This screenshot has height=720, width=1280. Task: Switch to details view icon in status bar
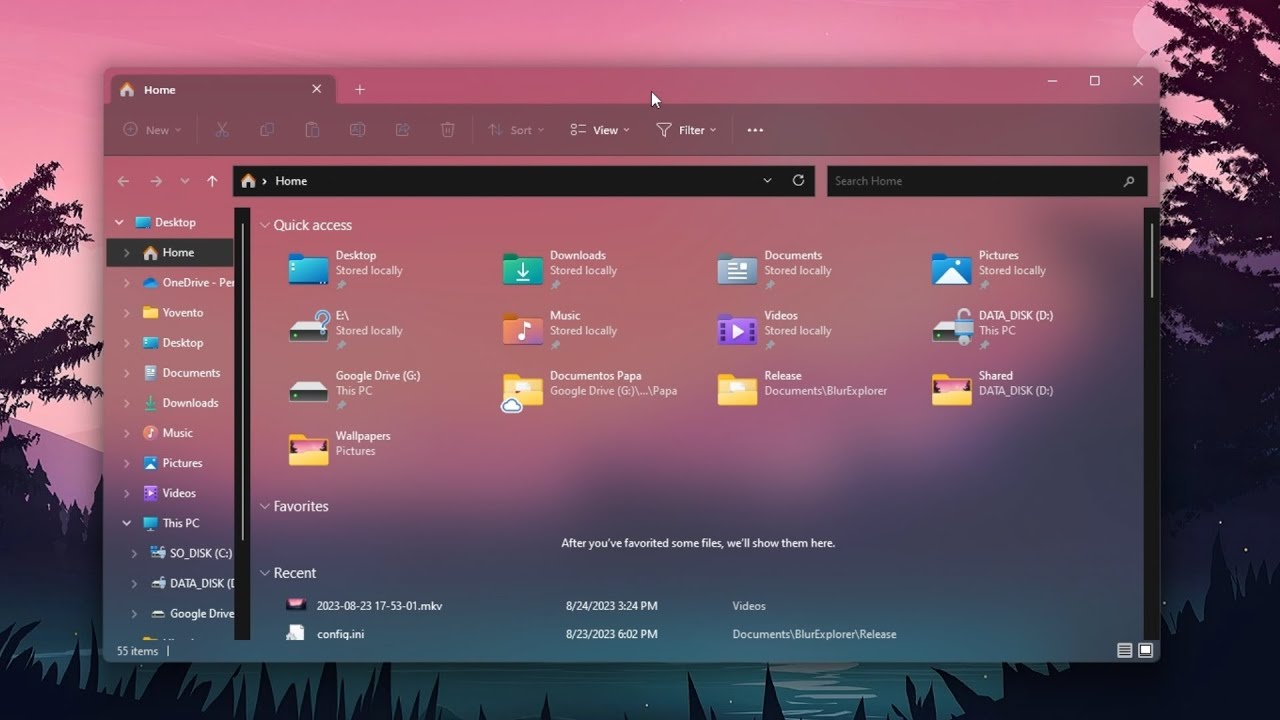pos(1124,651)
